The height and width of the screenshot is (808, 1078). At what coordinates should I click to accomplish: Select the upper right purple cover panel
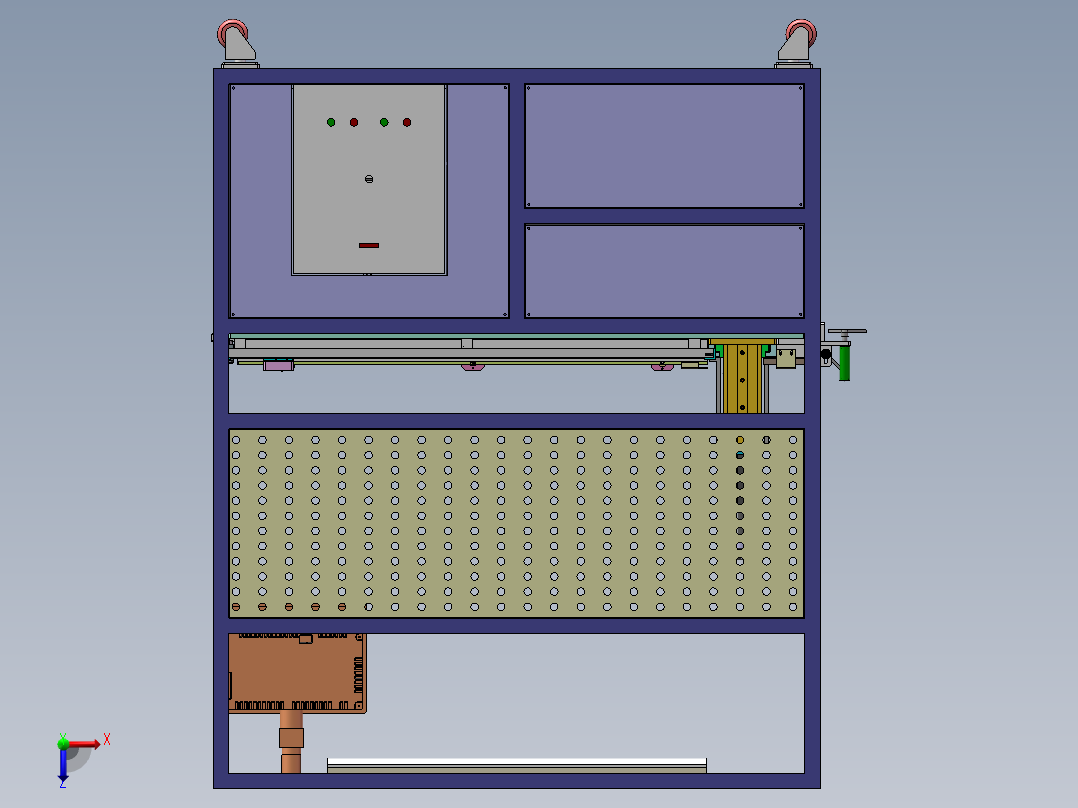coord(664,146)
